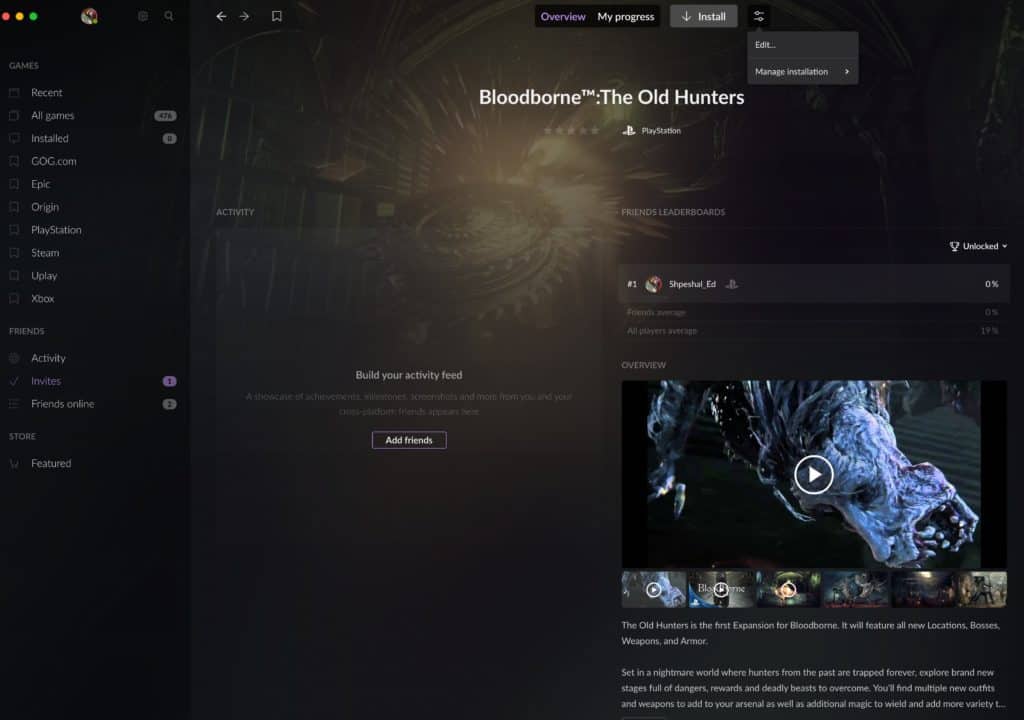
Task: Go back with the left arrow
Action: coord(221,16)
